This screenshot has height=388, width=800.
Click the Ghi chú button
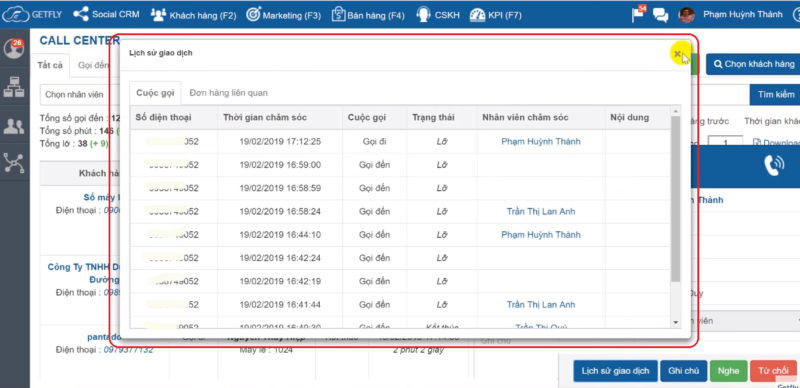point(684,371)
